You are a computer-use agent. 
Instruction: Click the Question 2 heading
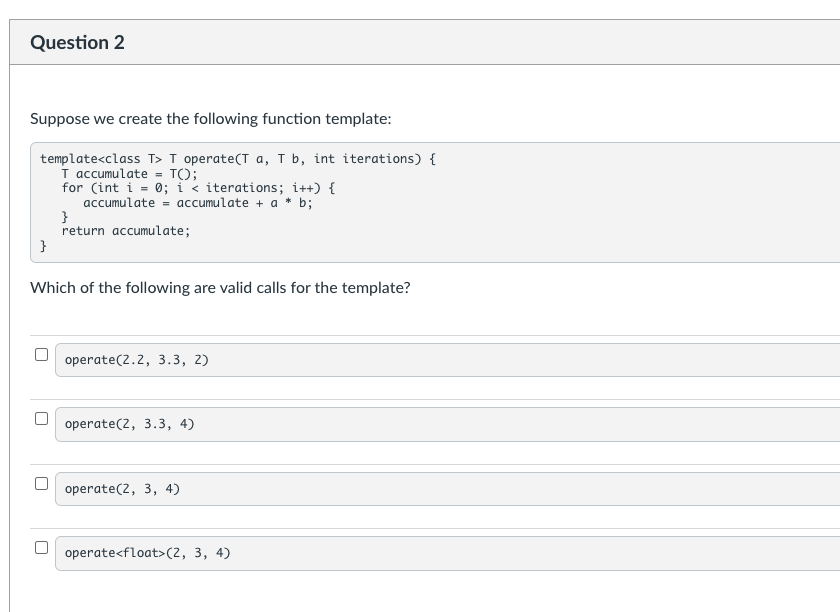click(77, 42)
